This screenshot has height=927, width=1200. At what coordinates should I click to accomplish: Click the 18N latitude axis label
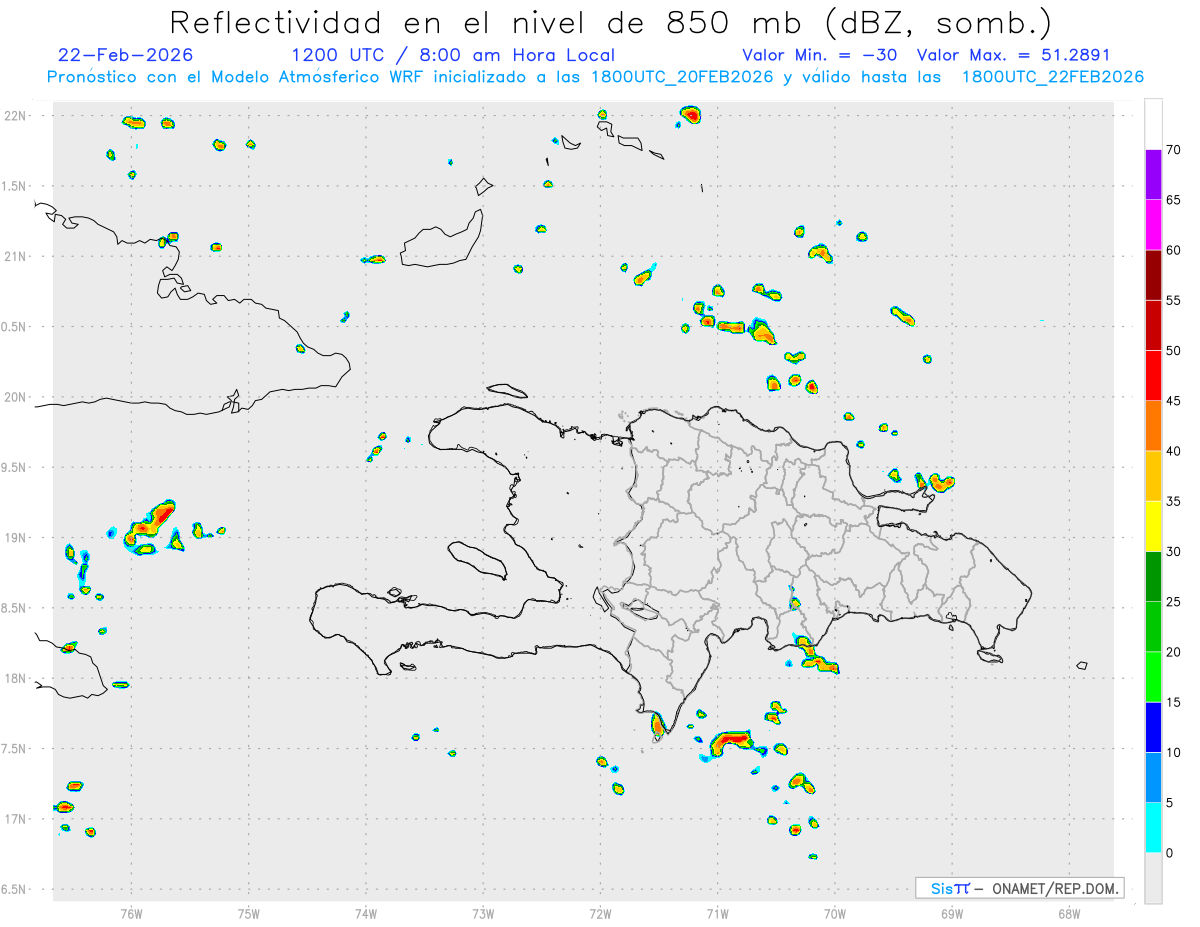(x=15, y=678)
